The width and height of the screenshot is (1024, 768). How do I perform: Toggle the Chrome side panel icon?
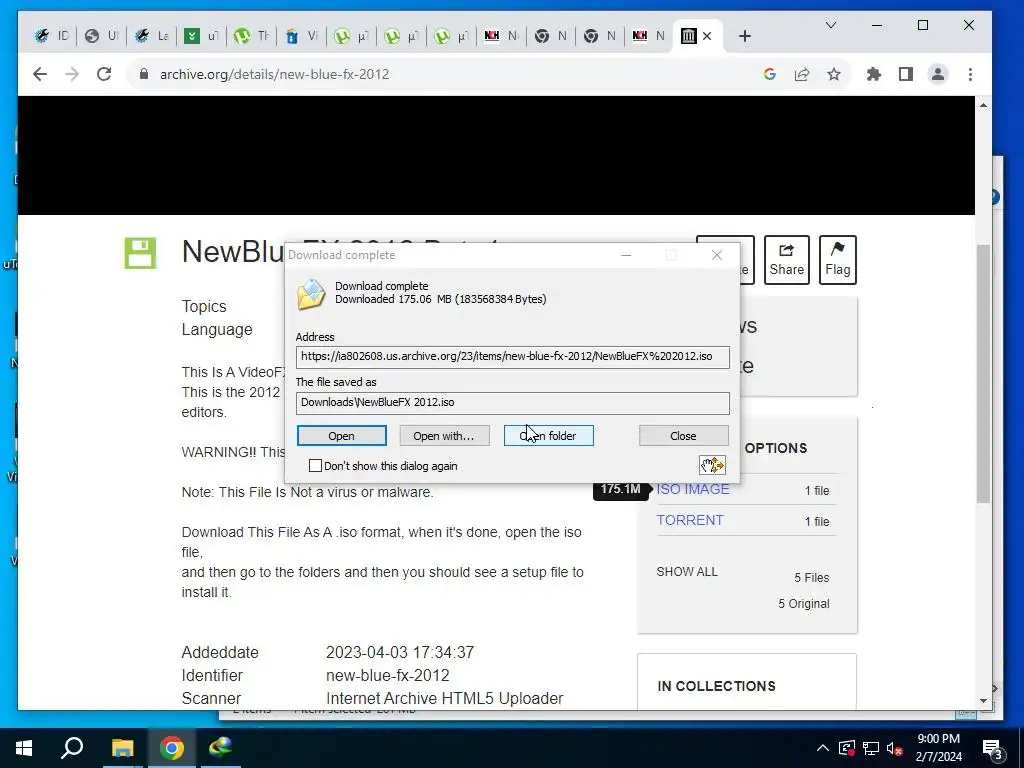click(x=906, y=74)
